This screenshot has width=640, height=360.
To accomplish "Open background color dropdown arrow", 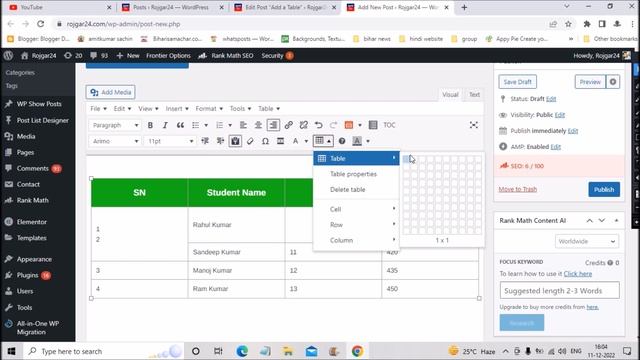I will pyautogui.click(x=368, y=141).
